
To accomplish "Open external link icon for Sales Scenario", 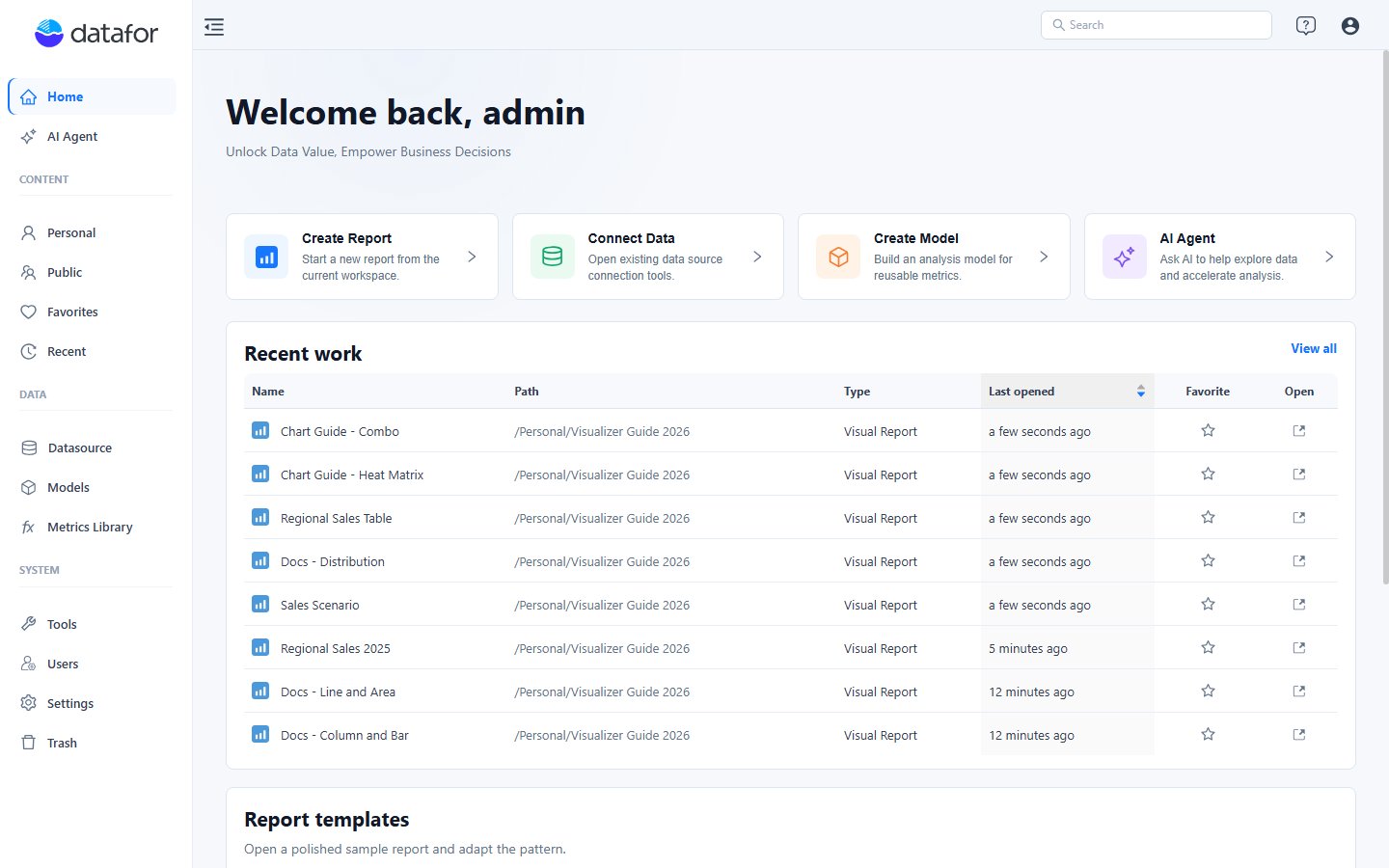I will tap(1299, 605).
